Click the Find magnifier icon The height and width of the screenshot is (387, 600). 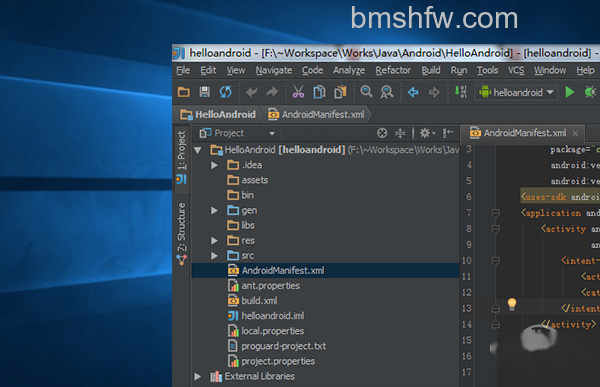coord(366,91)
